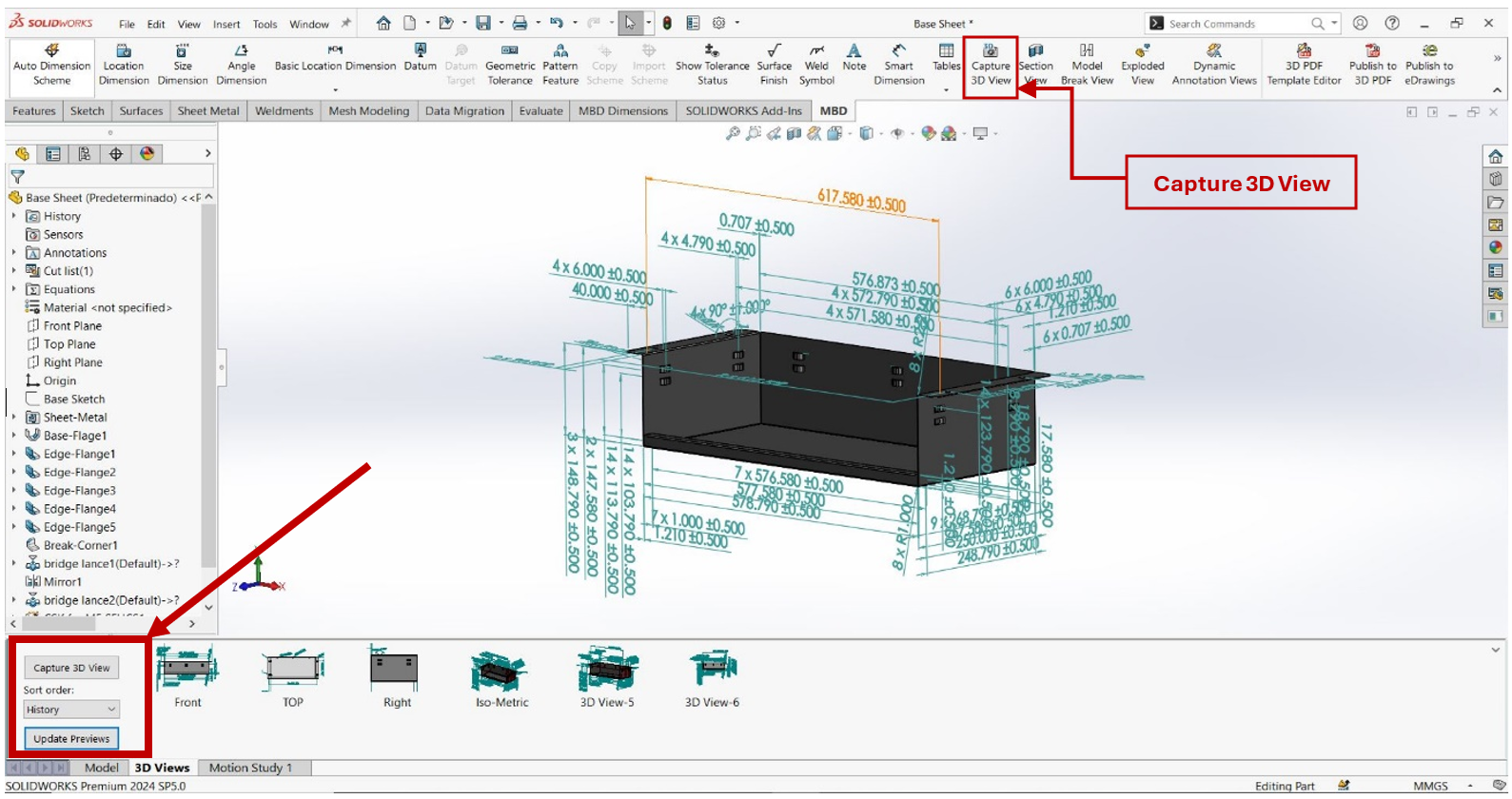Screen dimensions: 1512x799
Task: Expand the Annotations tree node
Action: point(14,253)
